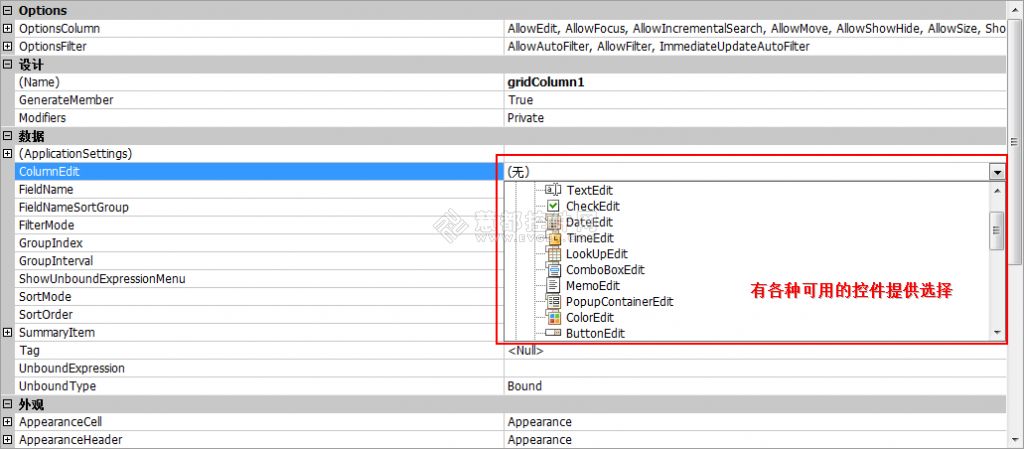Image resolution: width=1024 pixels, height=449 pixels.
Task: Click the AppearanceCell Appearance value
Action: point(539,422)
